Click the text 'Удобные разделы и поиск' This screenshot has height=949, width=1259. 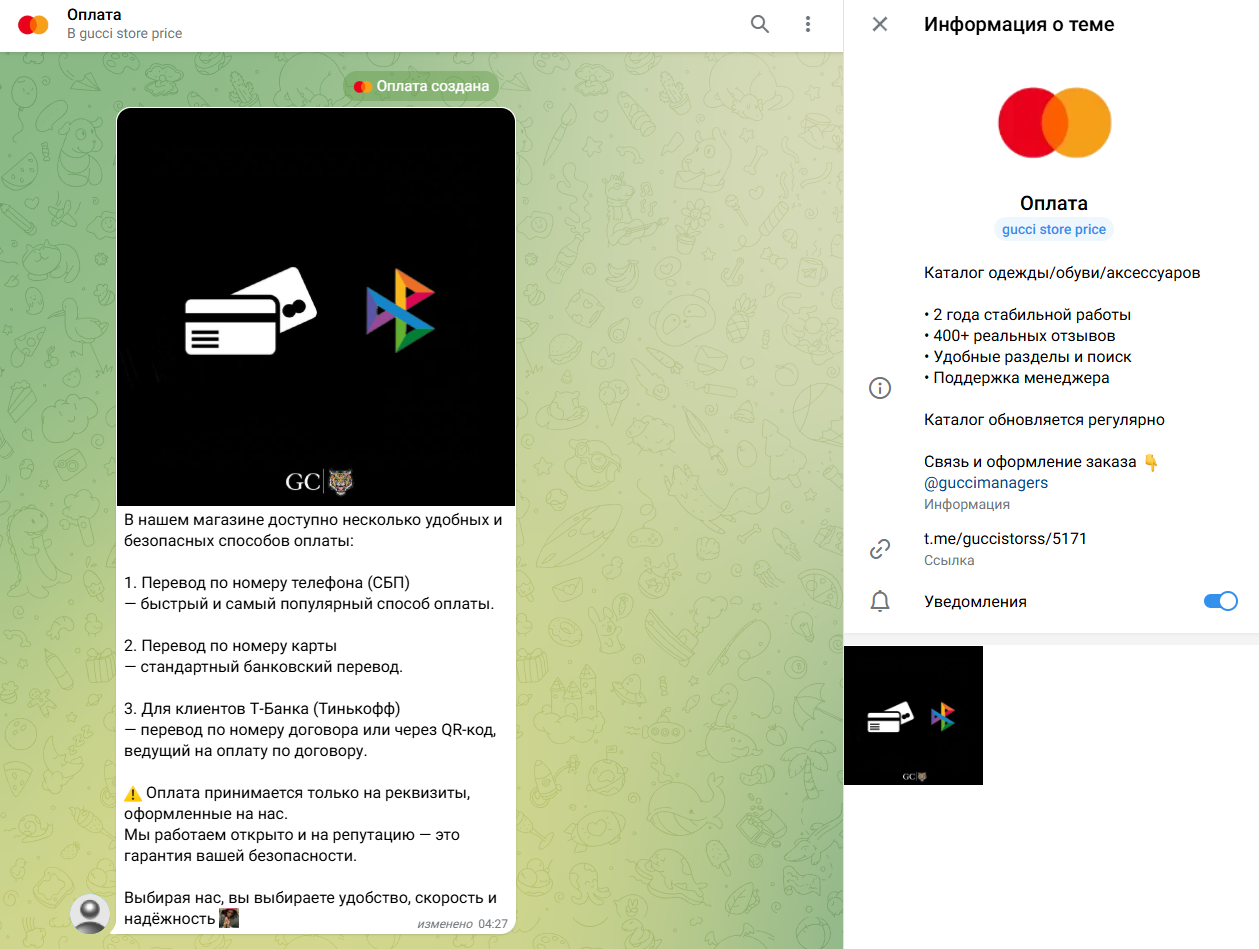click(1032, 357)
